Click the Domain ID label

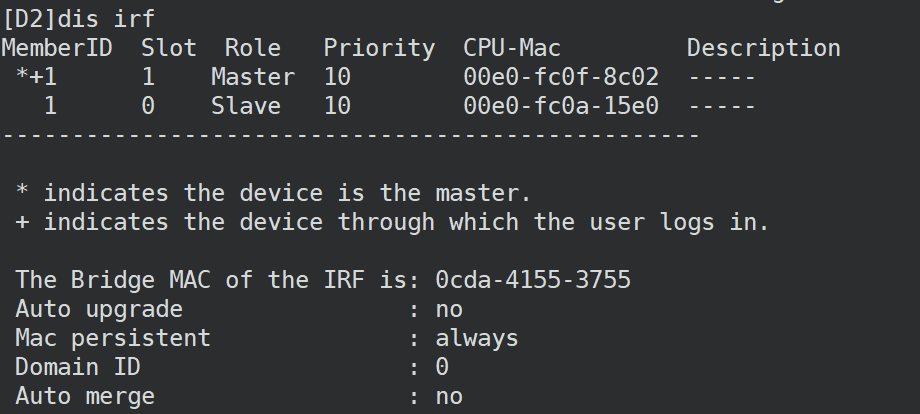tap(78, 367)
